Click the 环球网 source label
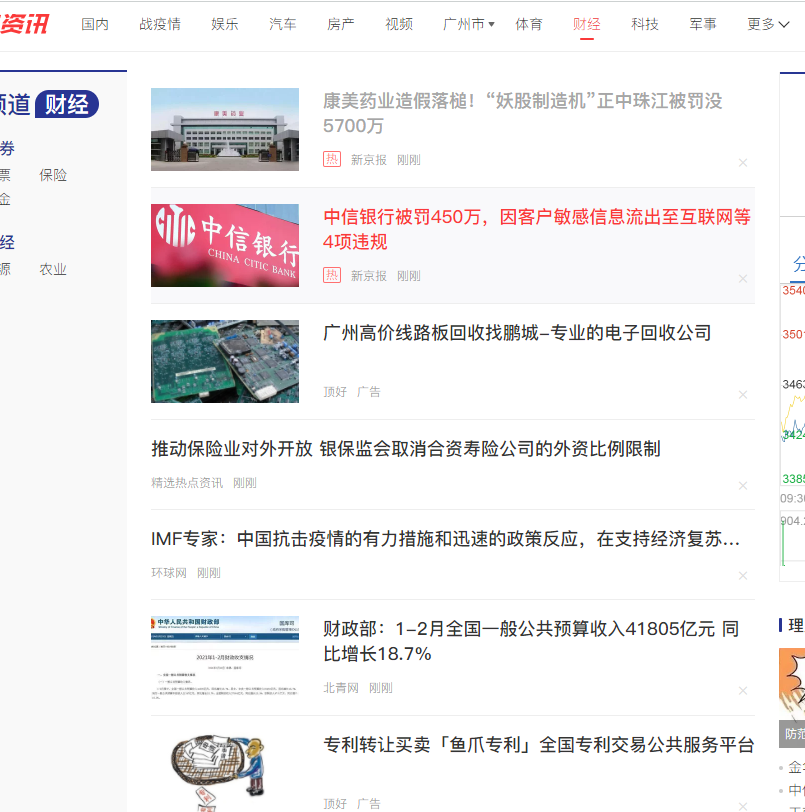This screenshot has height=812, width=805. [168, 573]
